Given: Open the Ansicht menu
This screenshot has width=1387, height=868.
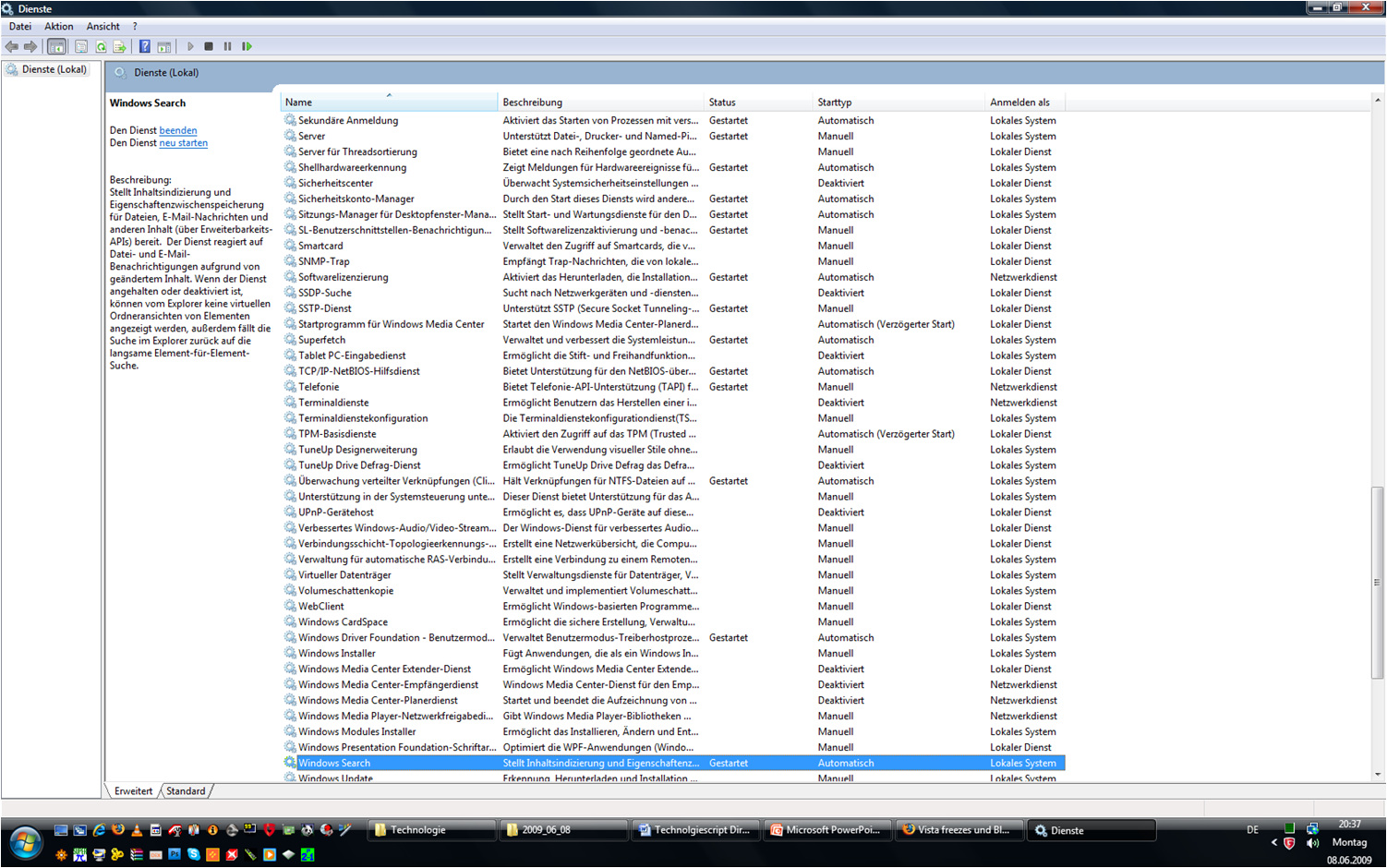Looking at the screenshot, I should (103, 26).
